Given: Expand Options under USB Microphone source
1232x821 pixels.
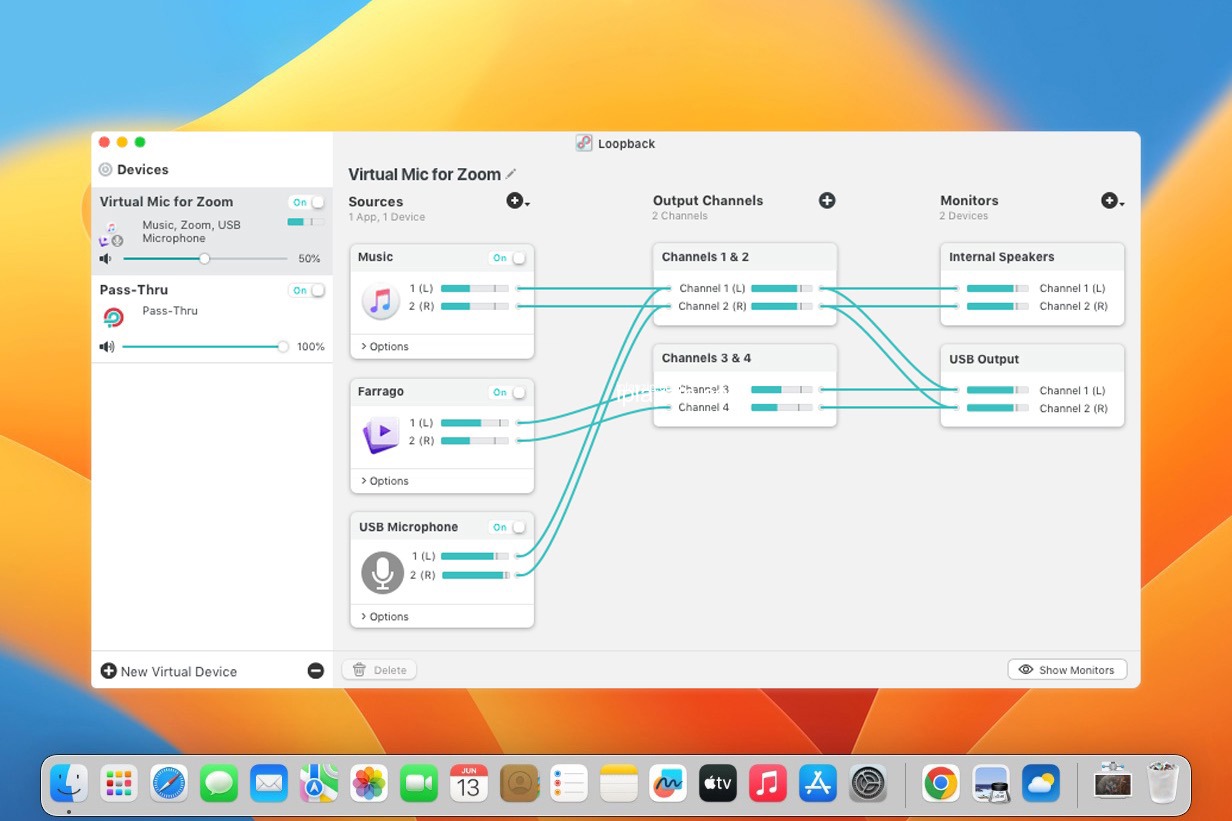Looking at the screenshot, I should (x=385, y=617).
